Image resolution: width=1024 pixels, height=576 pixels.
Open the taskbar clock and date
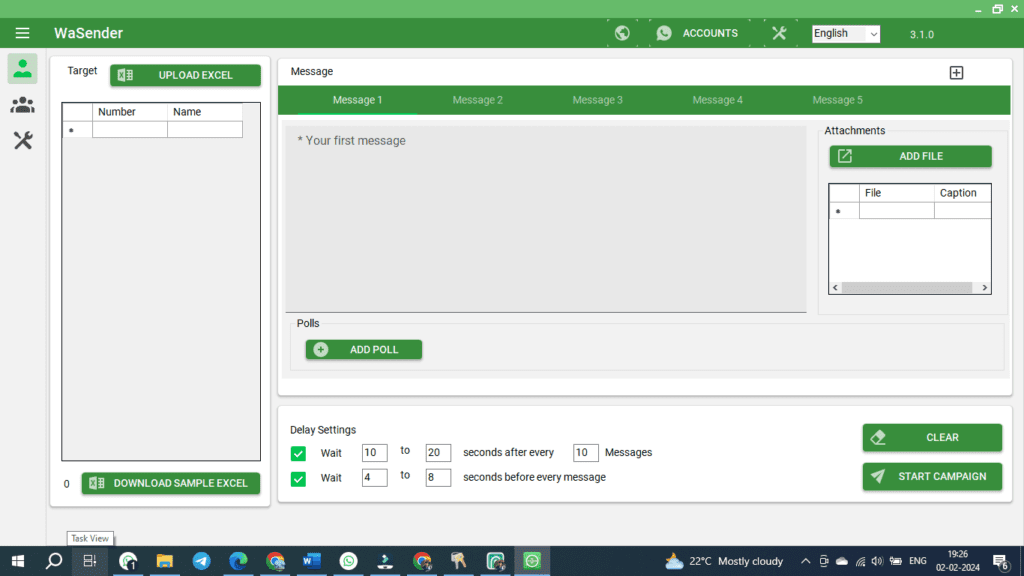(x=957, y=561)
